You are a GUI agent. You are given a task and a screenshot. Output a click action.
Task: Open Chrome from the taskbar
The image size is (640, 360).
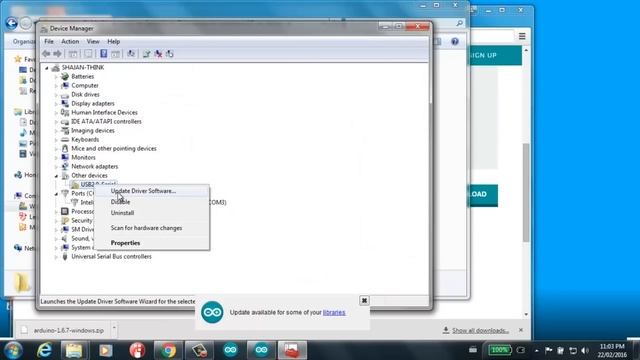pyautogui.click(x=168, y=350)
